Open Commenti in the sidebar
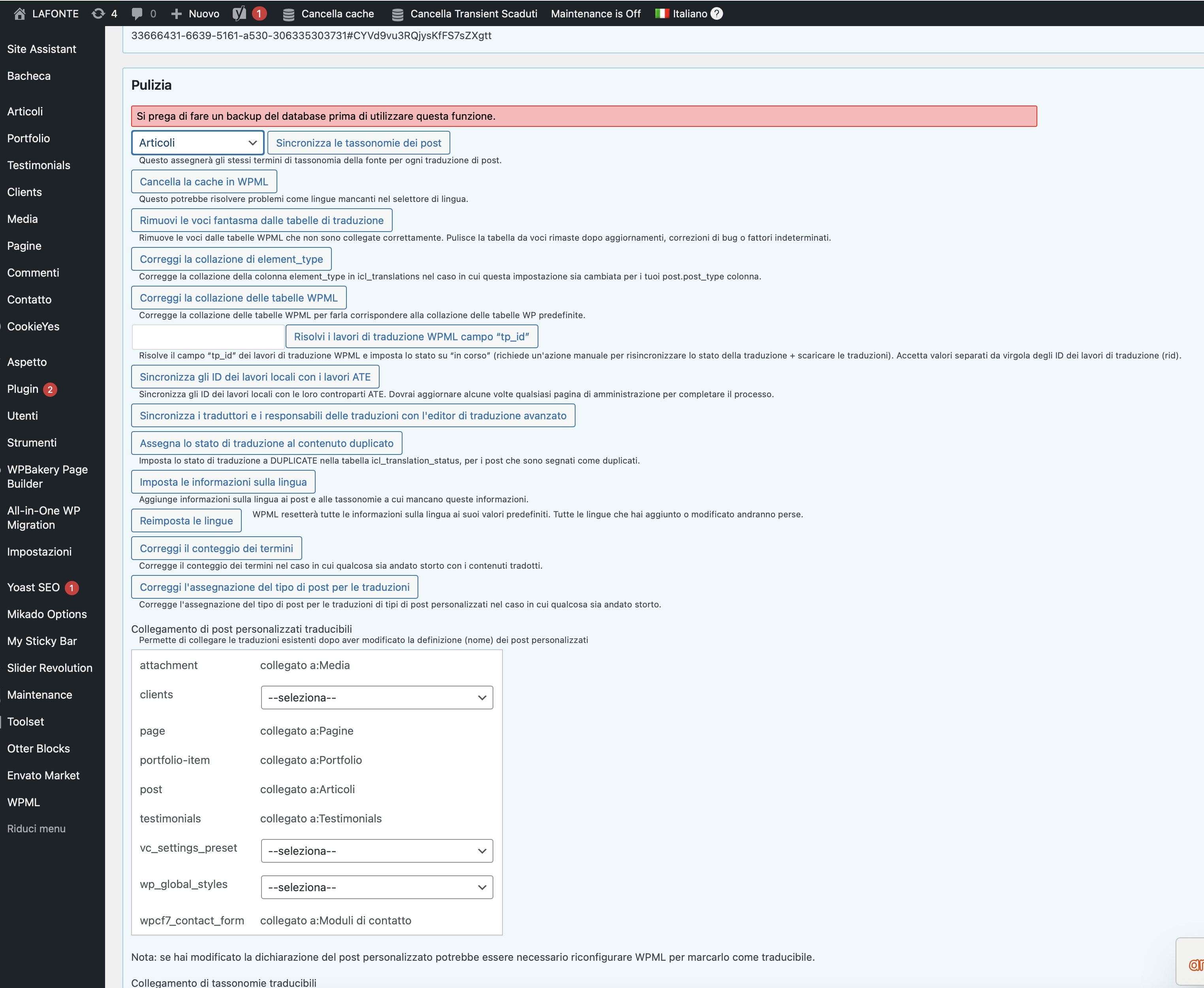 coord(33,273)
